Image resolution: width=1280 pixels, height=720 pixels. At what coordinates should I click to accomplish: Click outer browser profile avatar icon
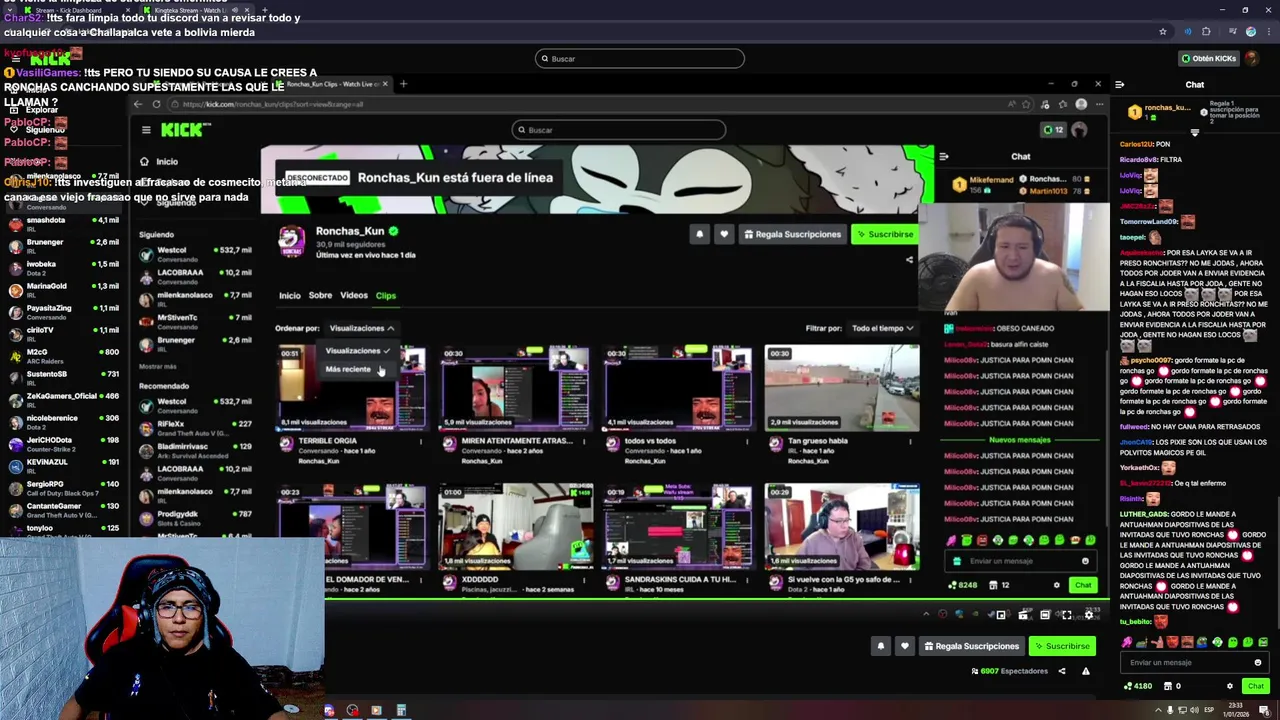pos(1250,32)
